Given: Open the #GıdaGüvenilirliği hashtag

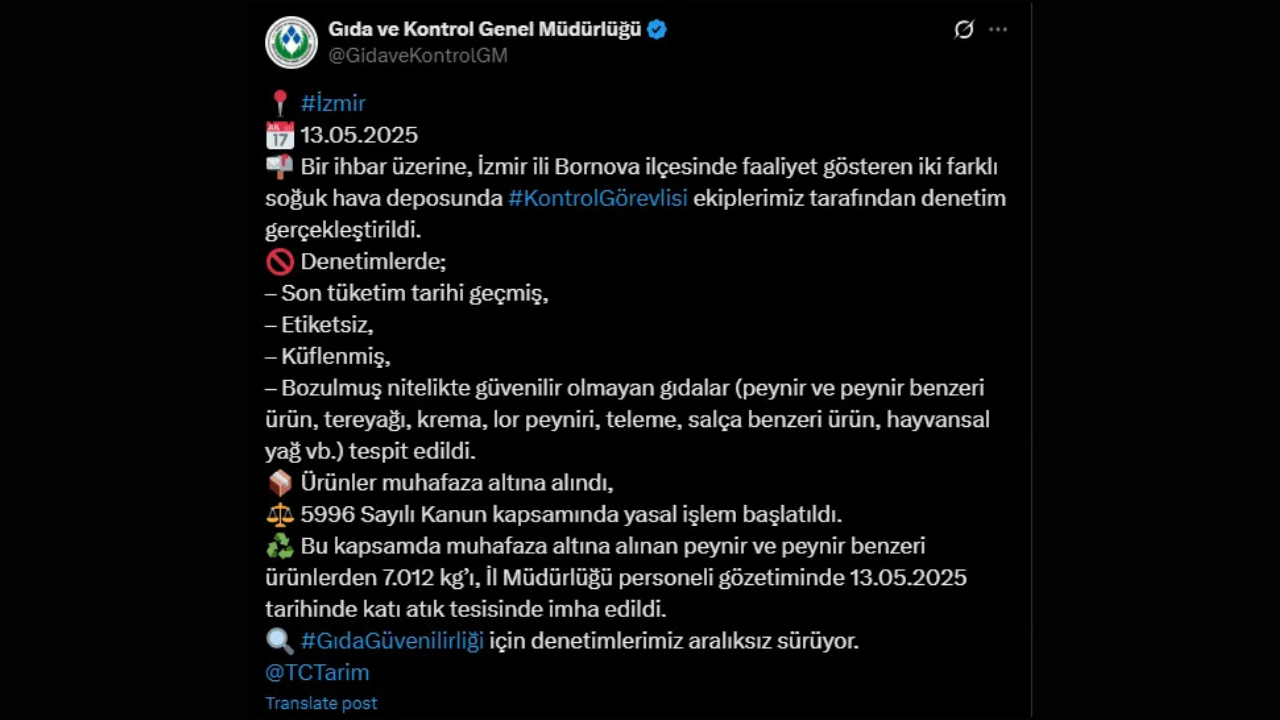Looking at the screenshot, I should pos(392,640).
